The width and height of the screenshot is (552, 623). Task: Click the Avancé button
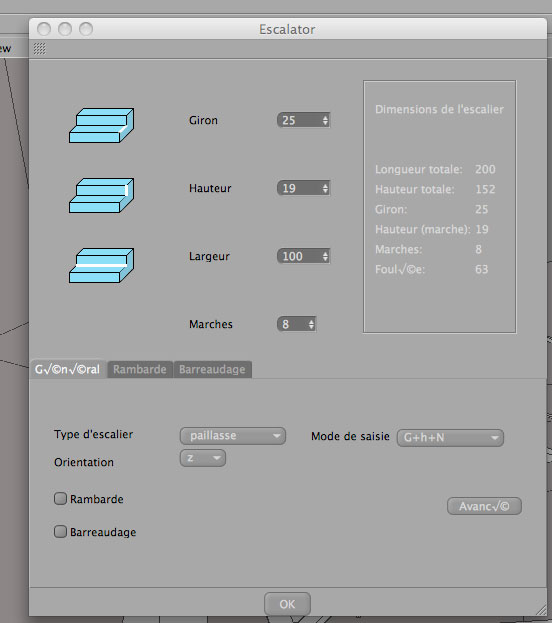pyautogui.click(x=484, y=506)
